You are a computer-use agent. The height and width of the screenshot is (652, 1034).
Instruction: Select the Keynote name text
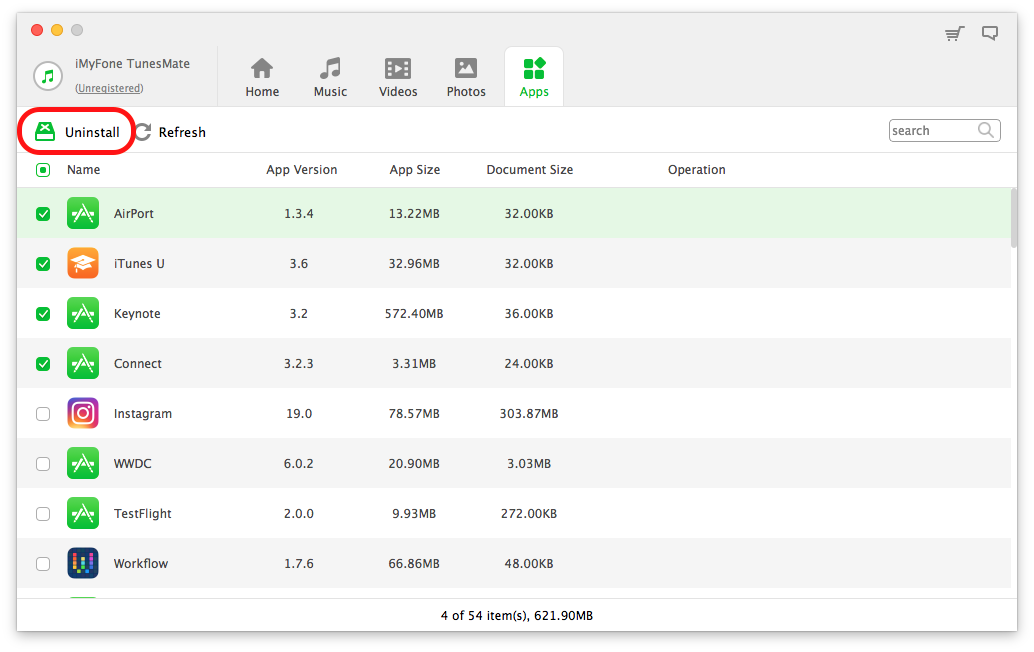(137, 314)
